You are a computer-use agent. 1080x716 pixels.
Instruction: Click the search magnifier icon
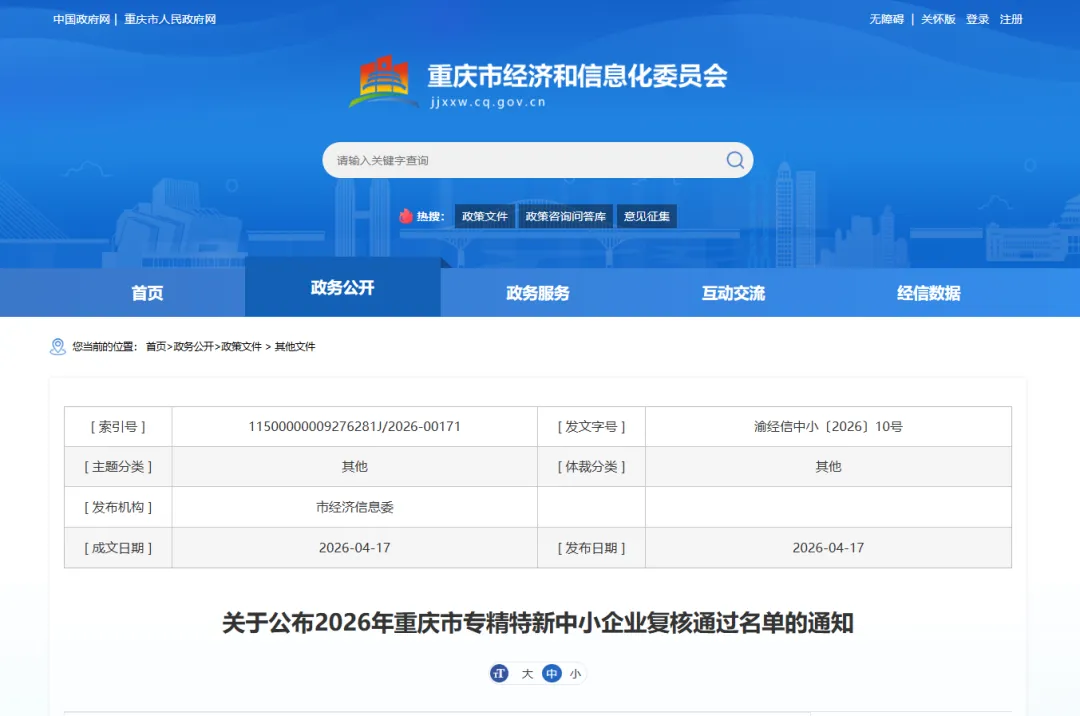735,160
